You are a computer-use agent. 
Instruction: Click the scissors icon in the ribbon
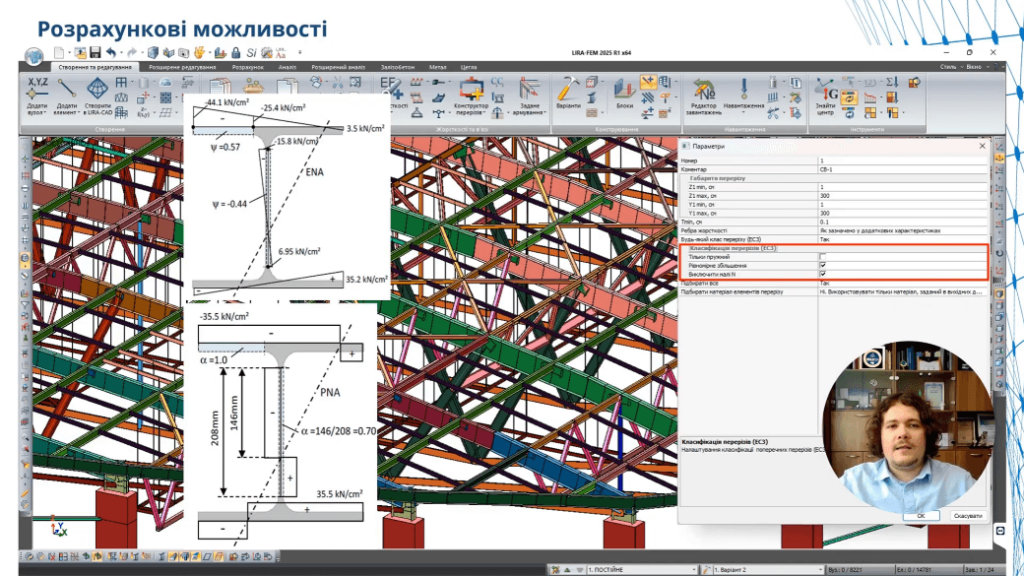[338, 82]
